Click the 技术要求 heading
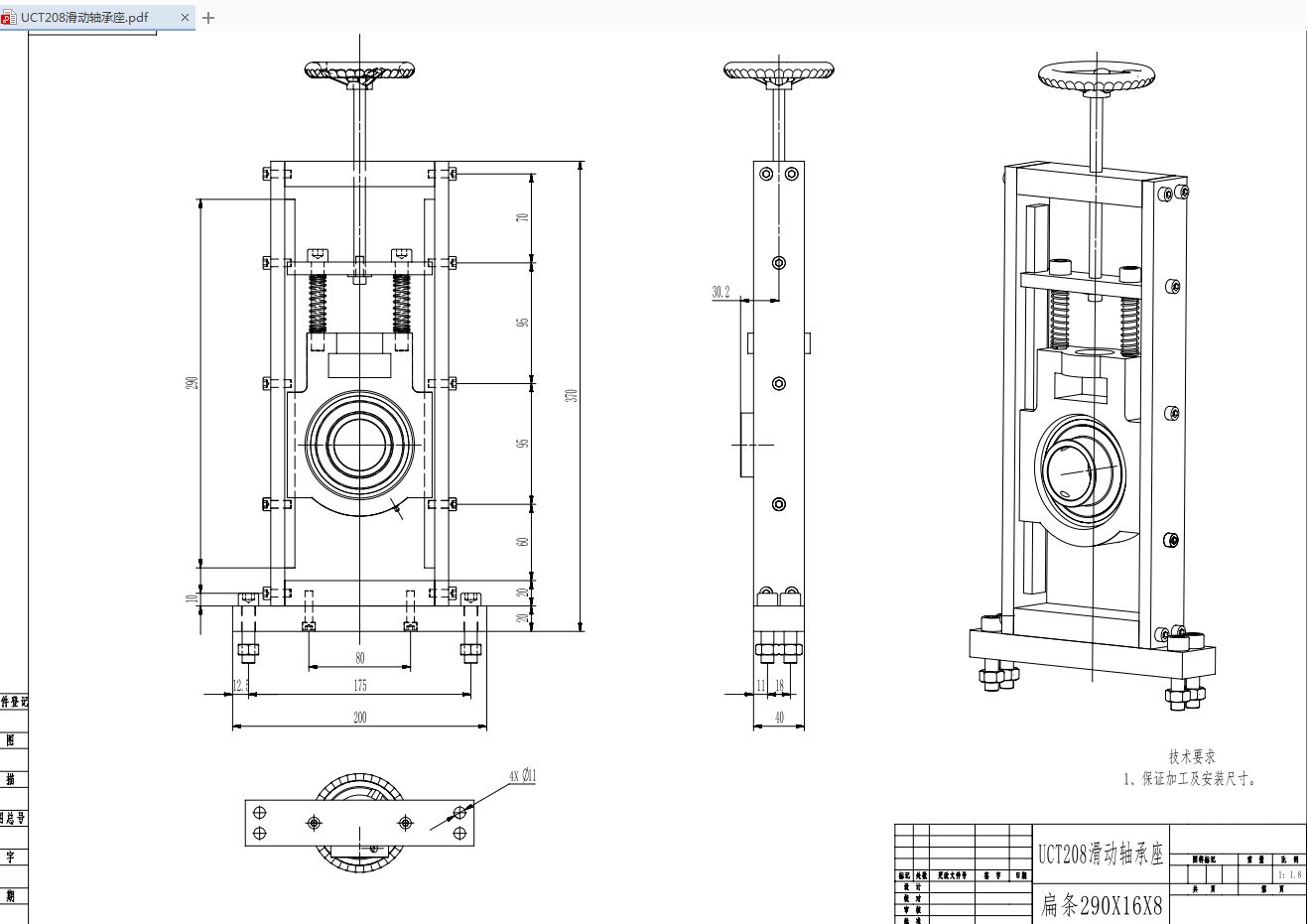The height and width of the screenshot is (924, 1307). (x=1192, y=756)
